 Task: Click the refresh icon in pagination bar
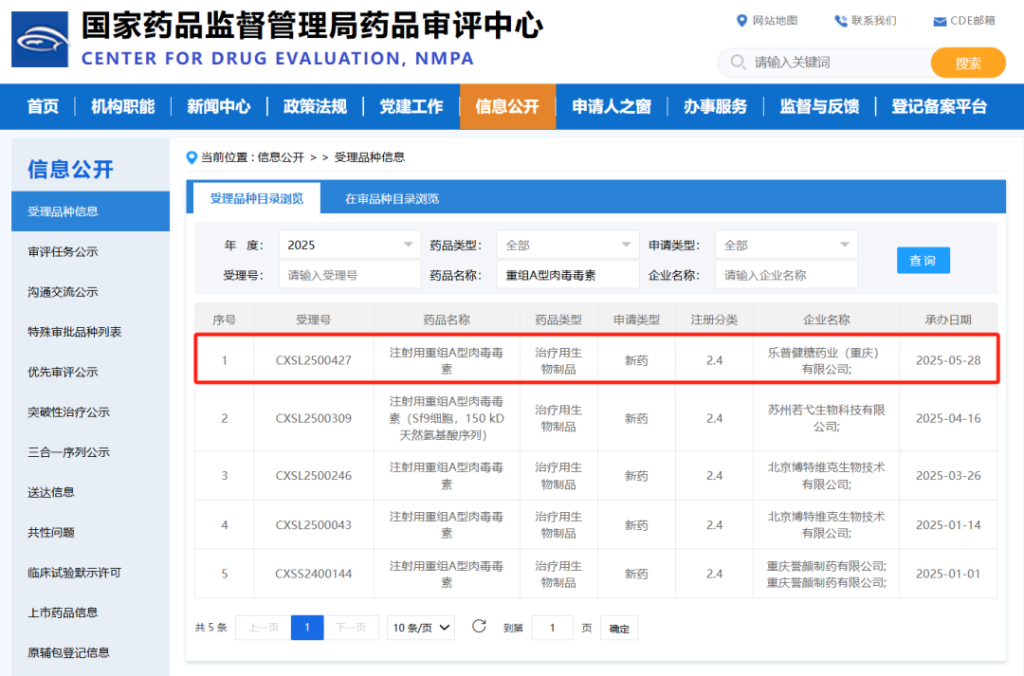[x=479, y=627]
